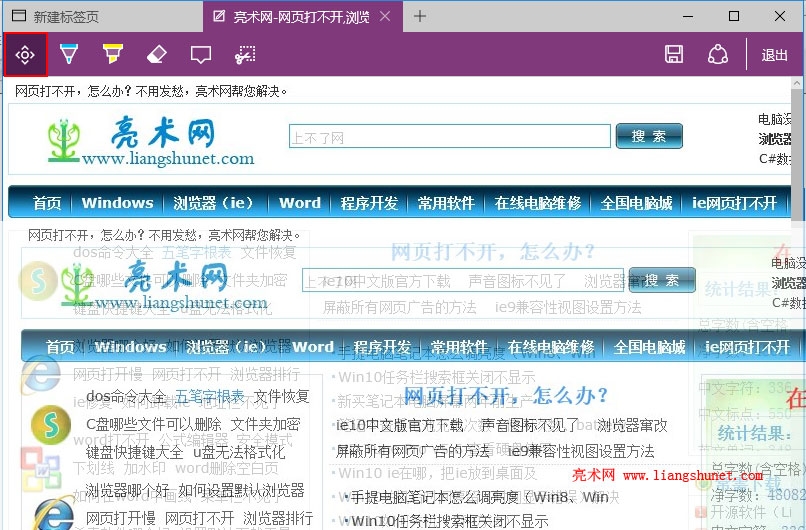This screenshot has width=806, height=530.
Task: Open Word in the upper navigation bar
Action: [300, 203]
